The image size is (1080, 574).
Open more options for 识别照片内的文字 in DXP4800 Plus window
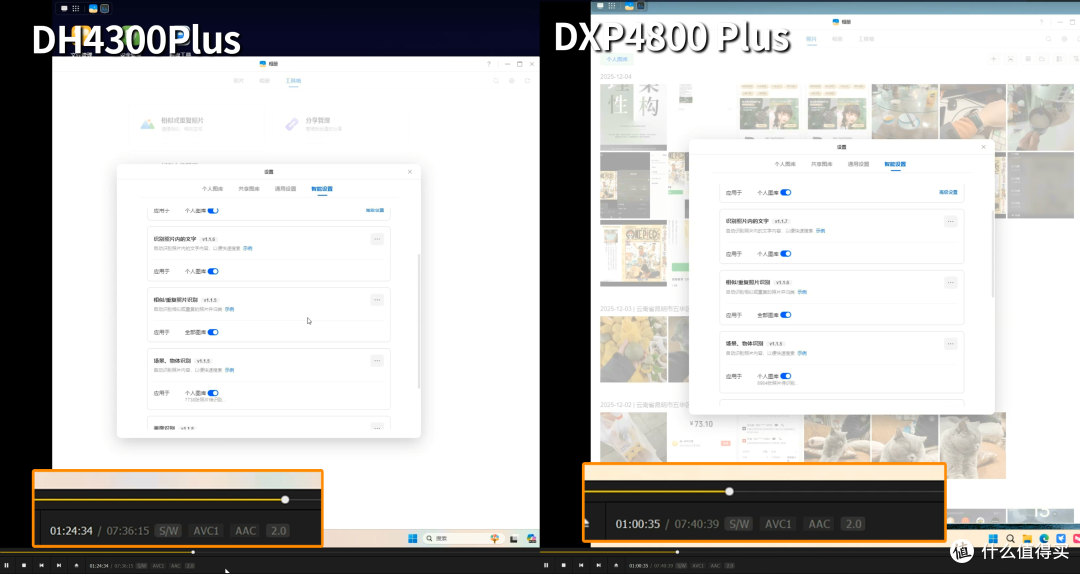point(951,222)
